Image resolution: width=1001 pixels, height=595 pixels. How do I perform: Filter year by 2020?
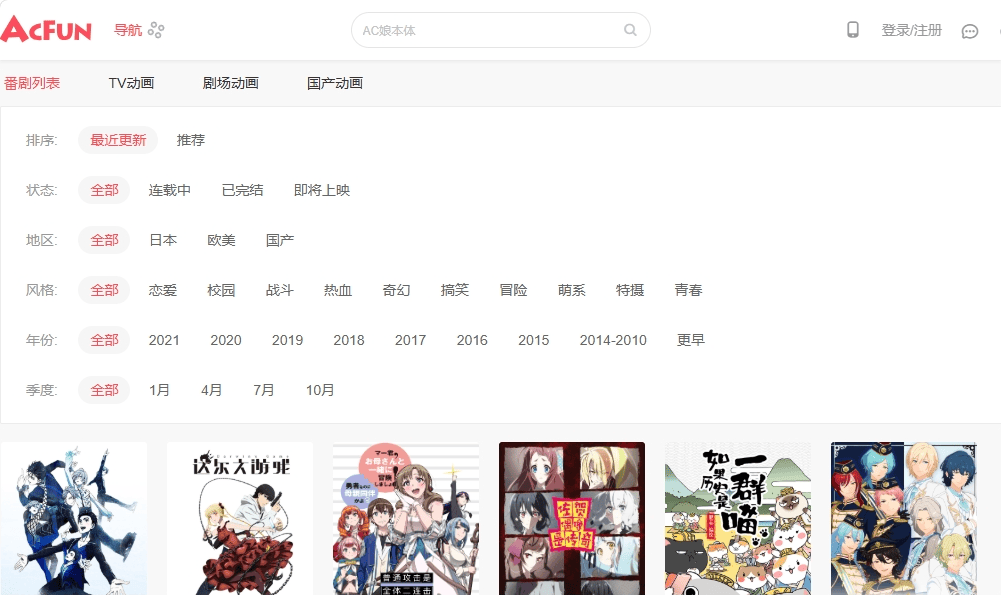226,340
